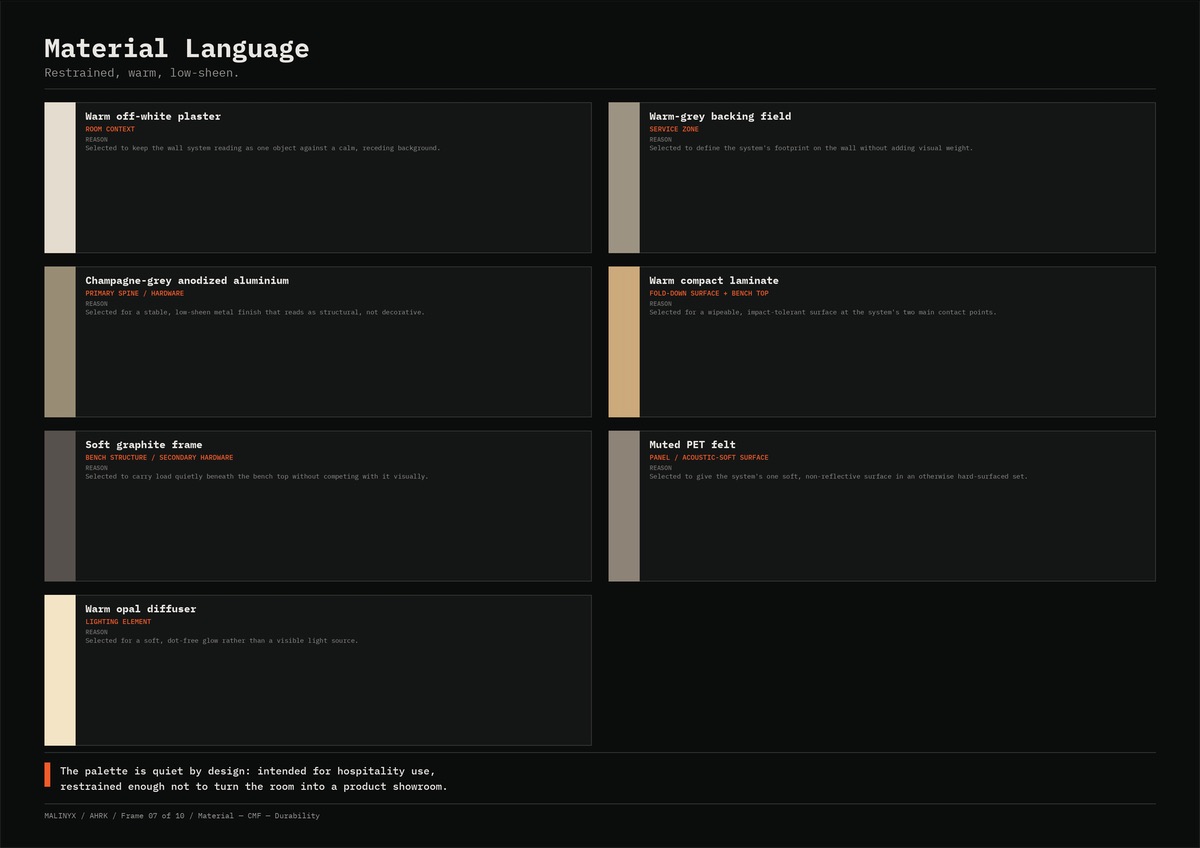Click the "Warm off-white plaster" card title
This screenshot has height=848, width=1200.
(153, 116)
